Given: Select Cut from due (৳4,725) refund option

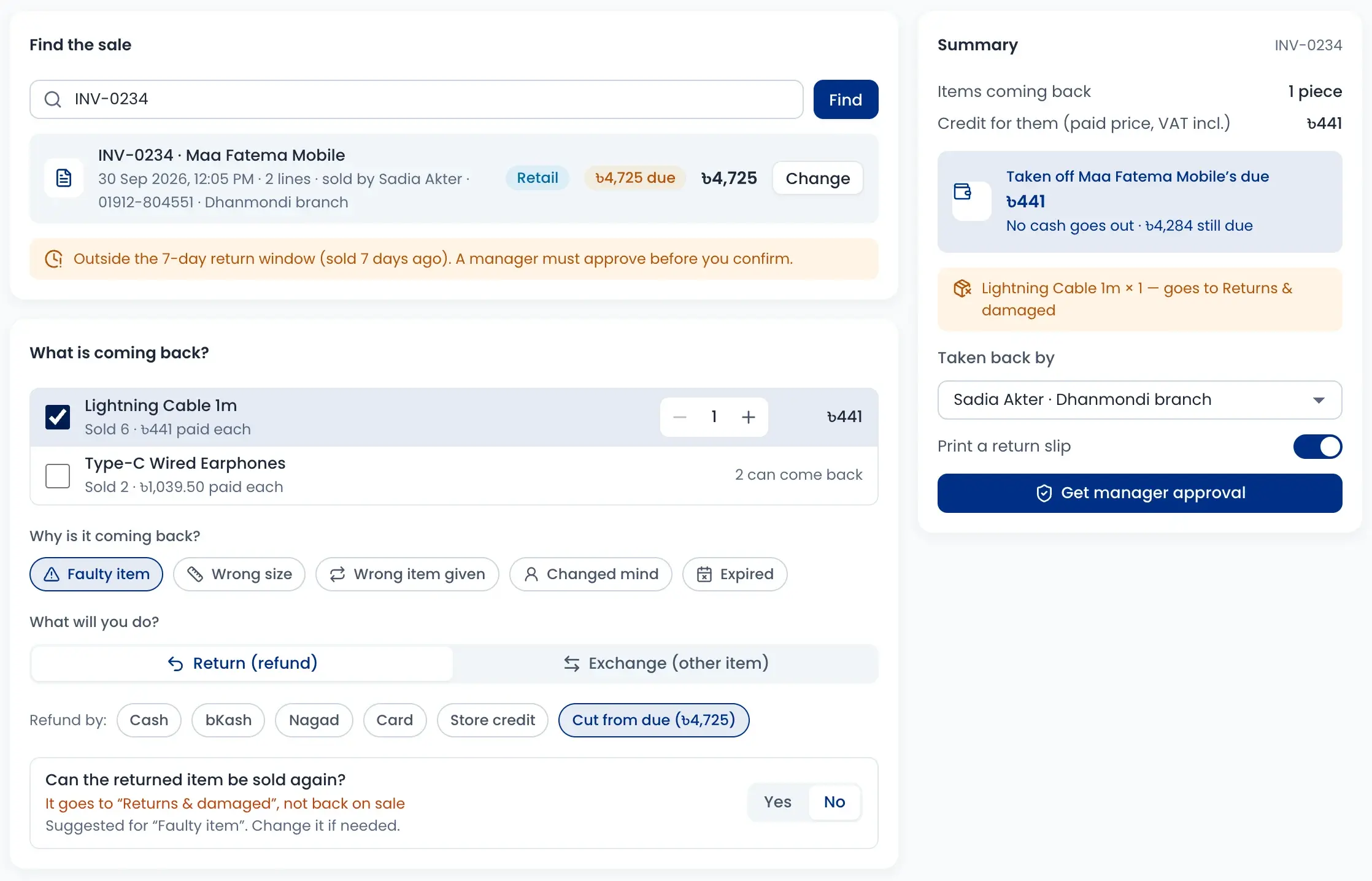Looking at the screenshot, I should [x=654, y=720].
